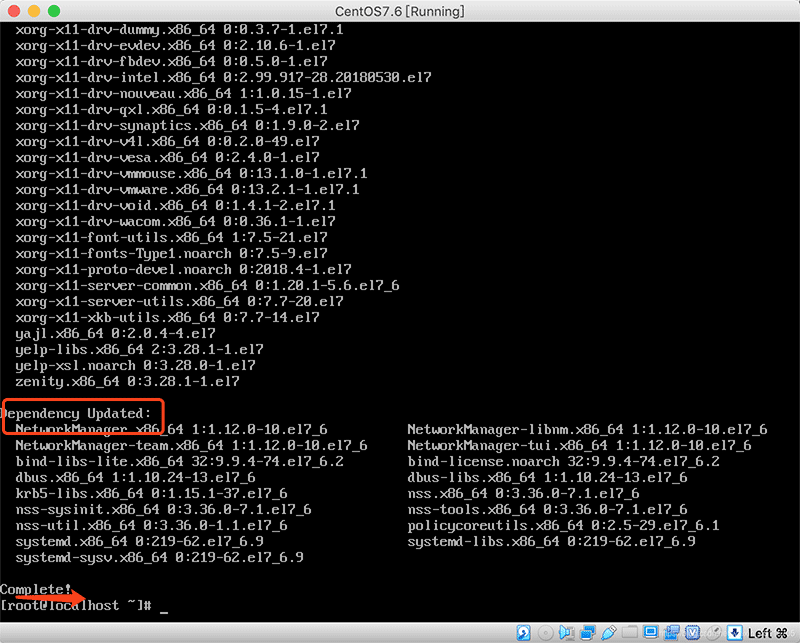Click the audio output icon
This screenshot has width=800, height=643.
point(566,632)
